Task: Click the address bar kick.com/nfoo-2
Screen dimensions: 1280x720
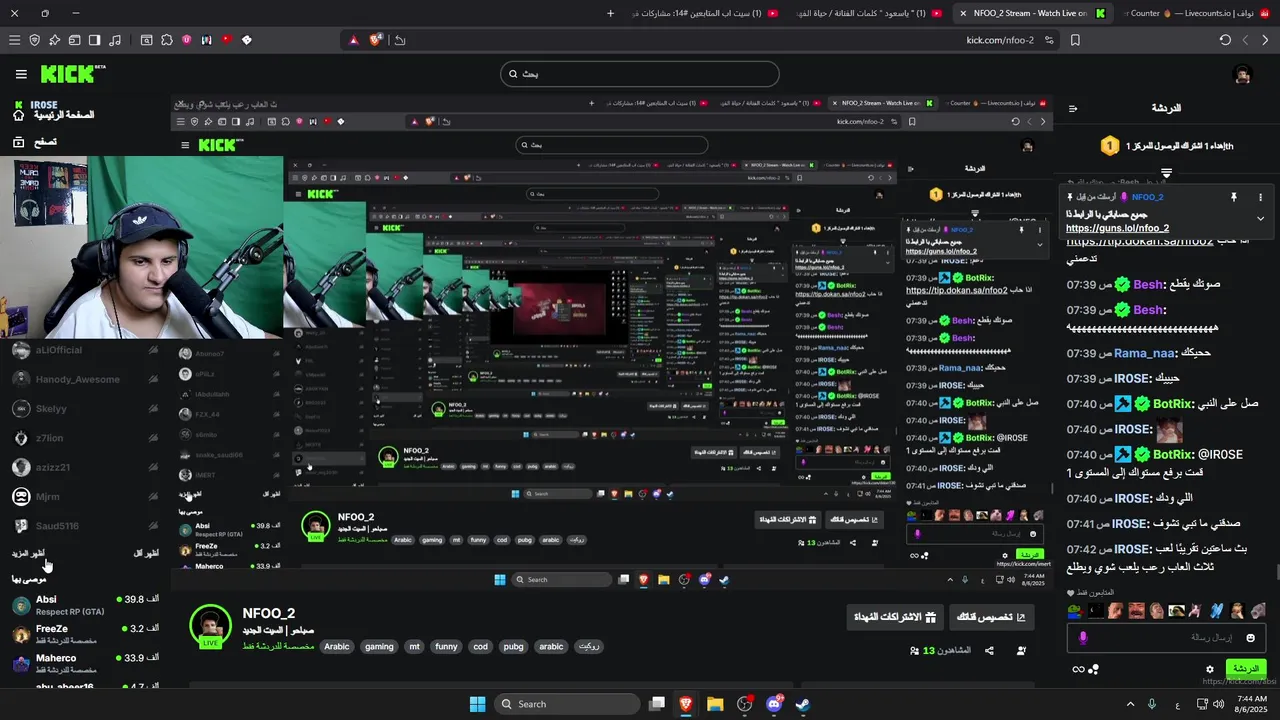Action: [1000, 40]
